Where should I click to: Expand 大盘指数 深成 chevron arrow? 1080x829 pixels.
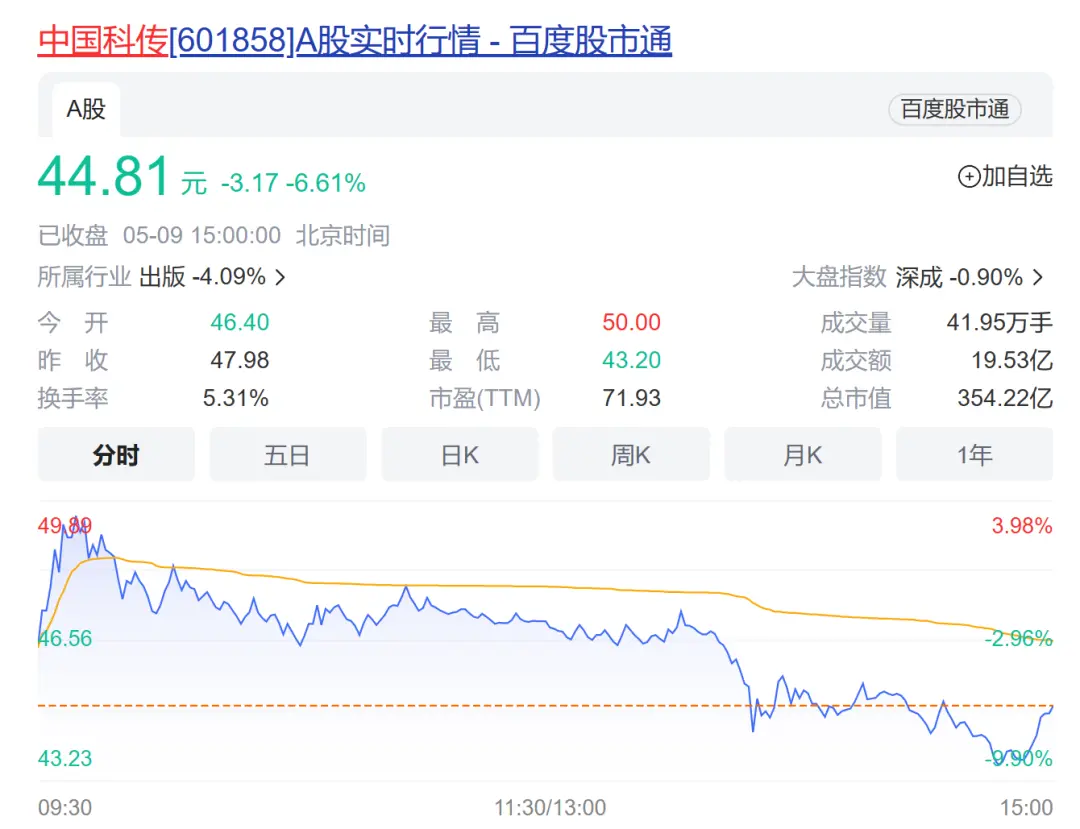point(1038,277)
